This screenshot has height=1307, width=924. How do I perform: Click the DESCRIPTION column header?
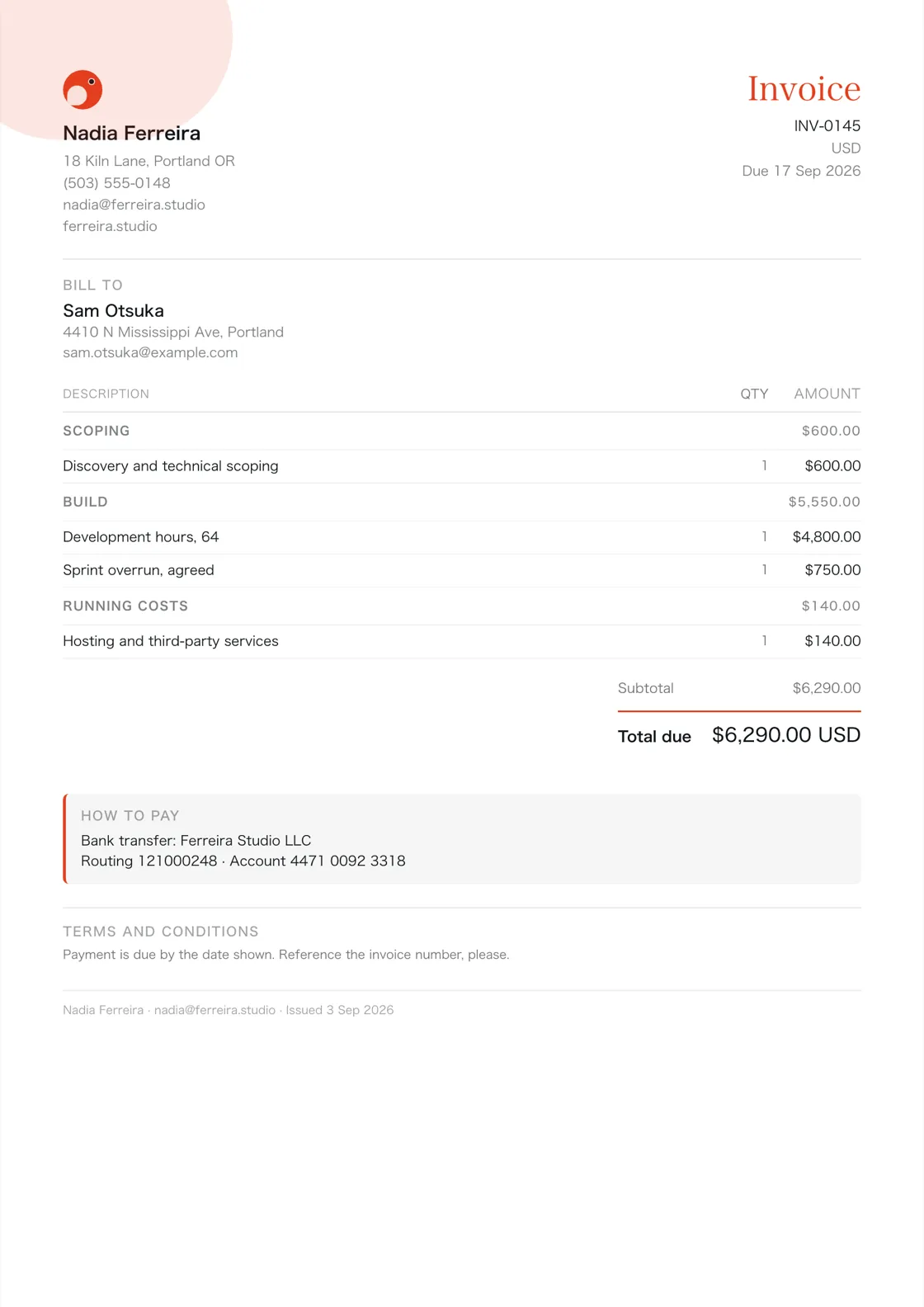click(x=106, y=394)
